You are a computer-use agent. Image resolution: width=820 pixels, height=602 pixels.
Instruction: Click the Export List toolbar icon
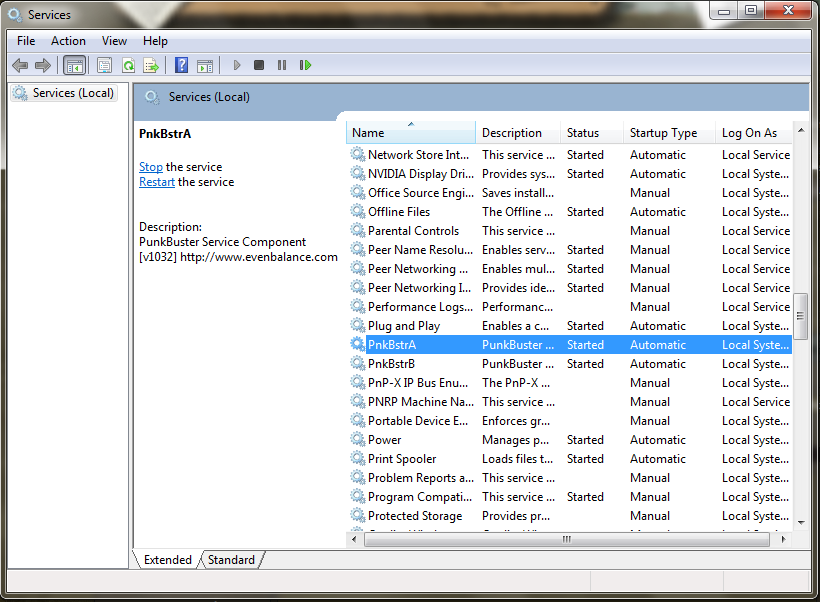pyautogui.click(x=151, y=65)
